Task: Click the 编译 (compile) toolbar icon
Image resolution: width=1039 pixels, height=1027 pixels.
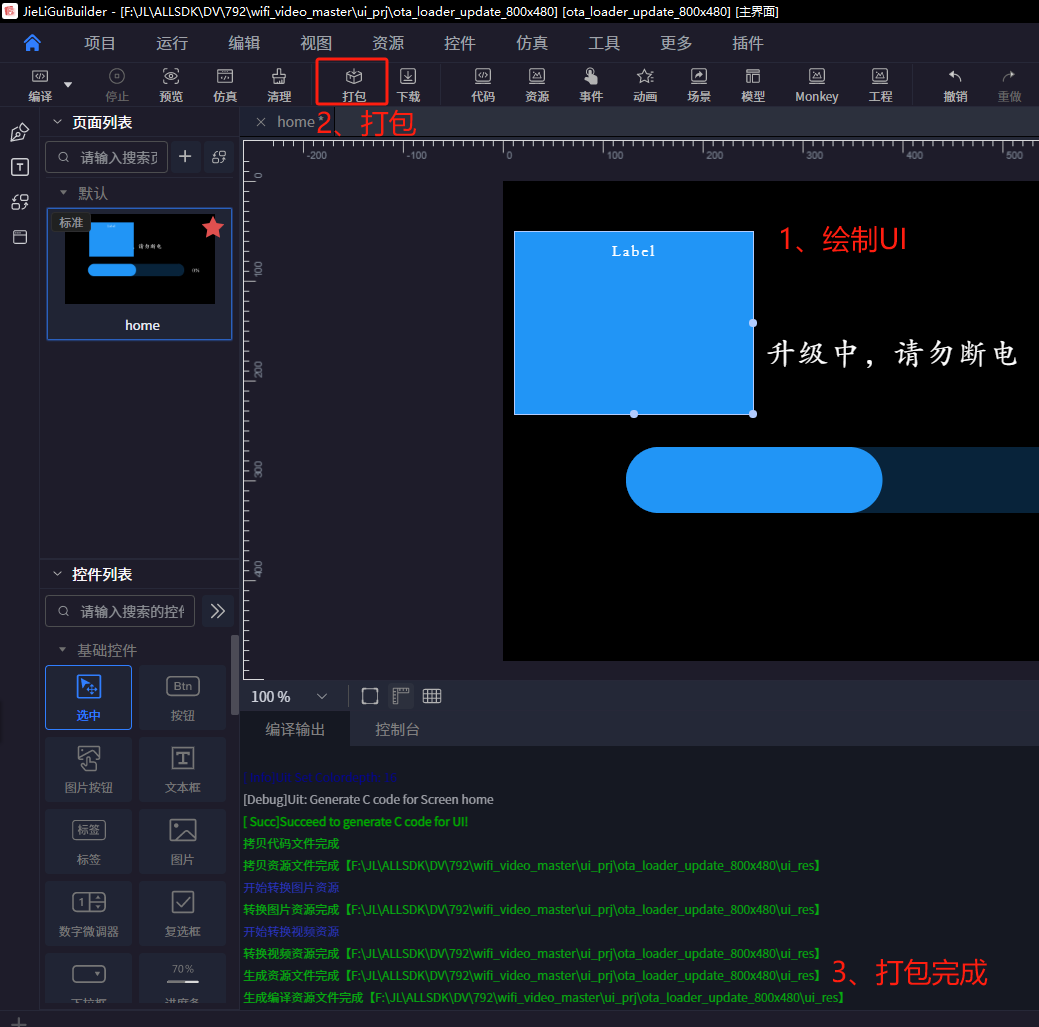Action: [40, 85]
